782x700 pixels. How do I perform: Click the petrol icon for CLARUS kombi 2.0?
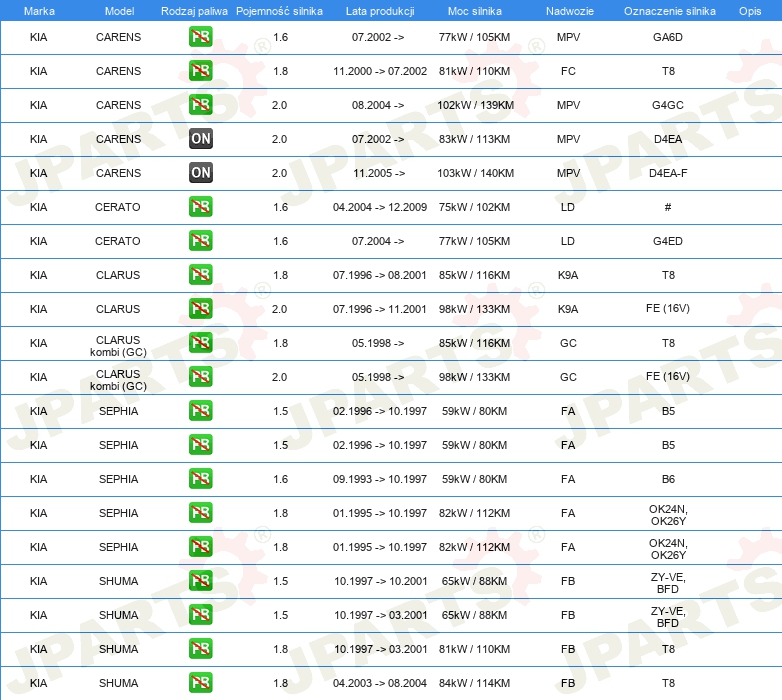point(200,377)
